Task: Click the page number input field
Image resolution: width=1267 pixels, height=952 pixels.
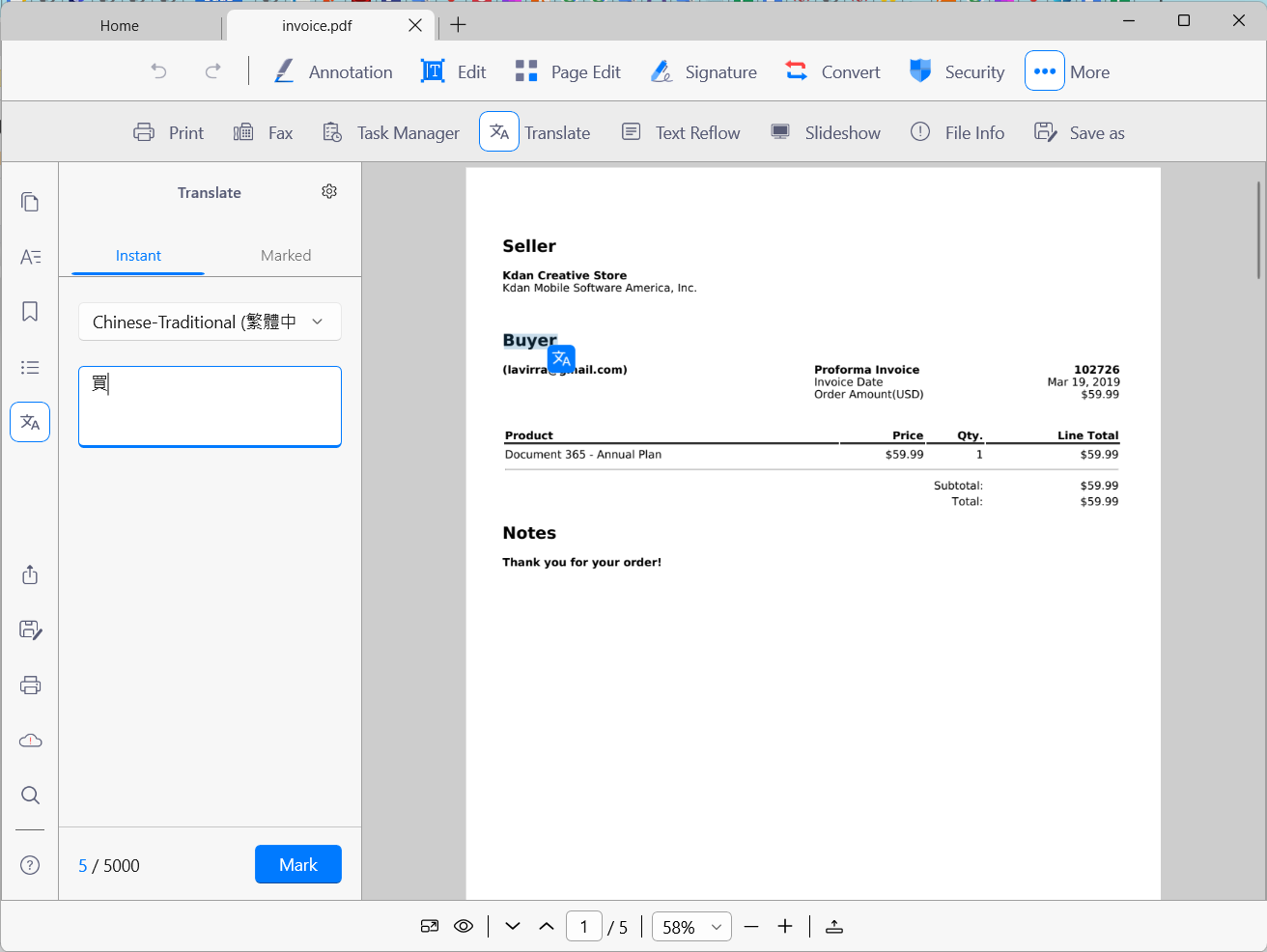Action: [x=584, y=926]
